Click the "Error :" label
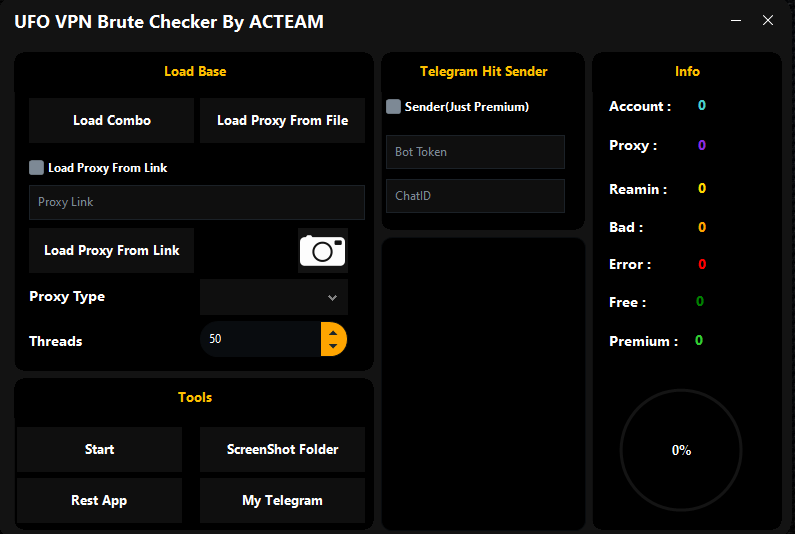This screenshot has width=795, height=534. pos(630,265)
